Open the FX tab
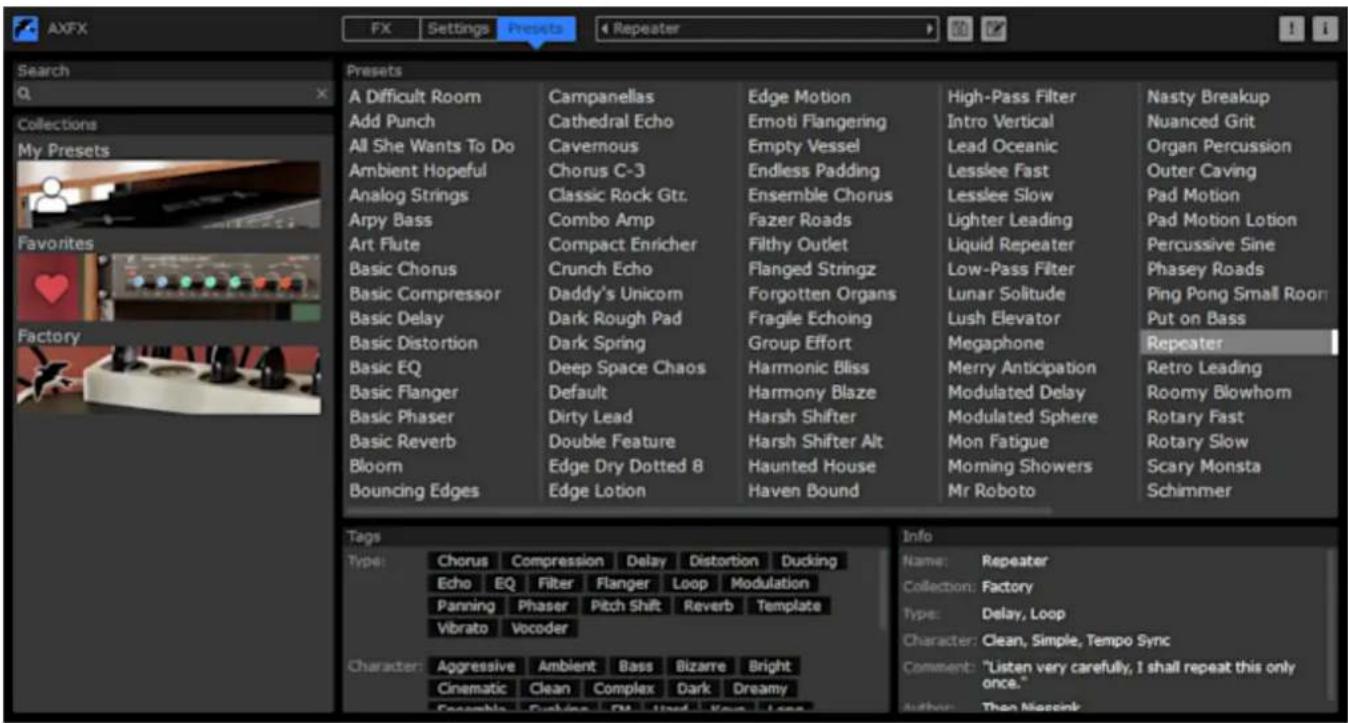Screen dimensions: 1348x723 [381, 29]
